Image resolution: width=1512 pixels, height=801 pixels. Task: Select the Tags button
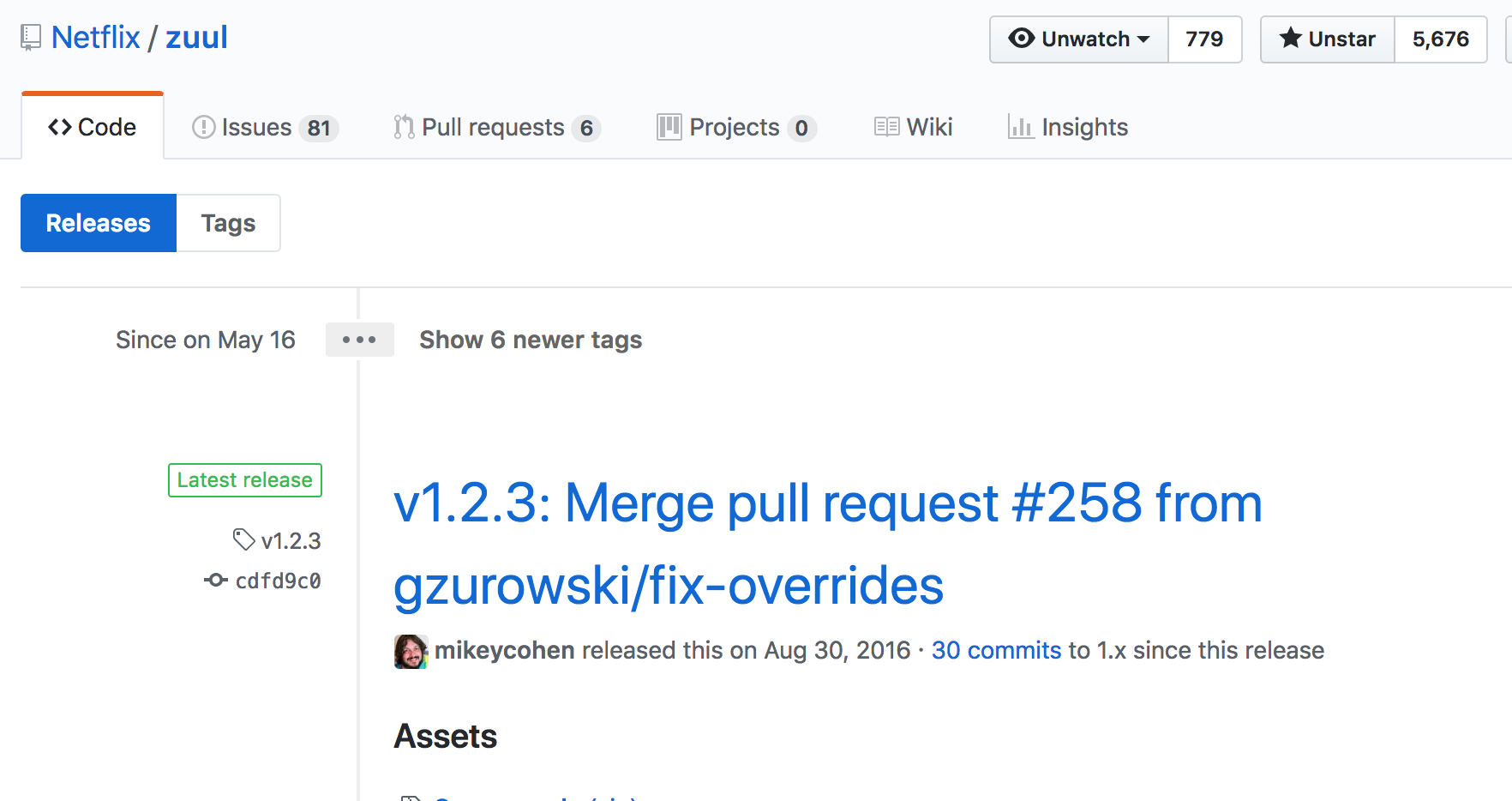tap(228, 223)
